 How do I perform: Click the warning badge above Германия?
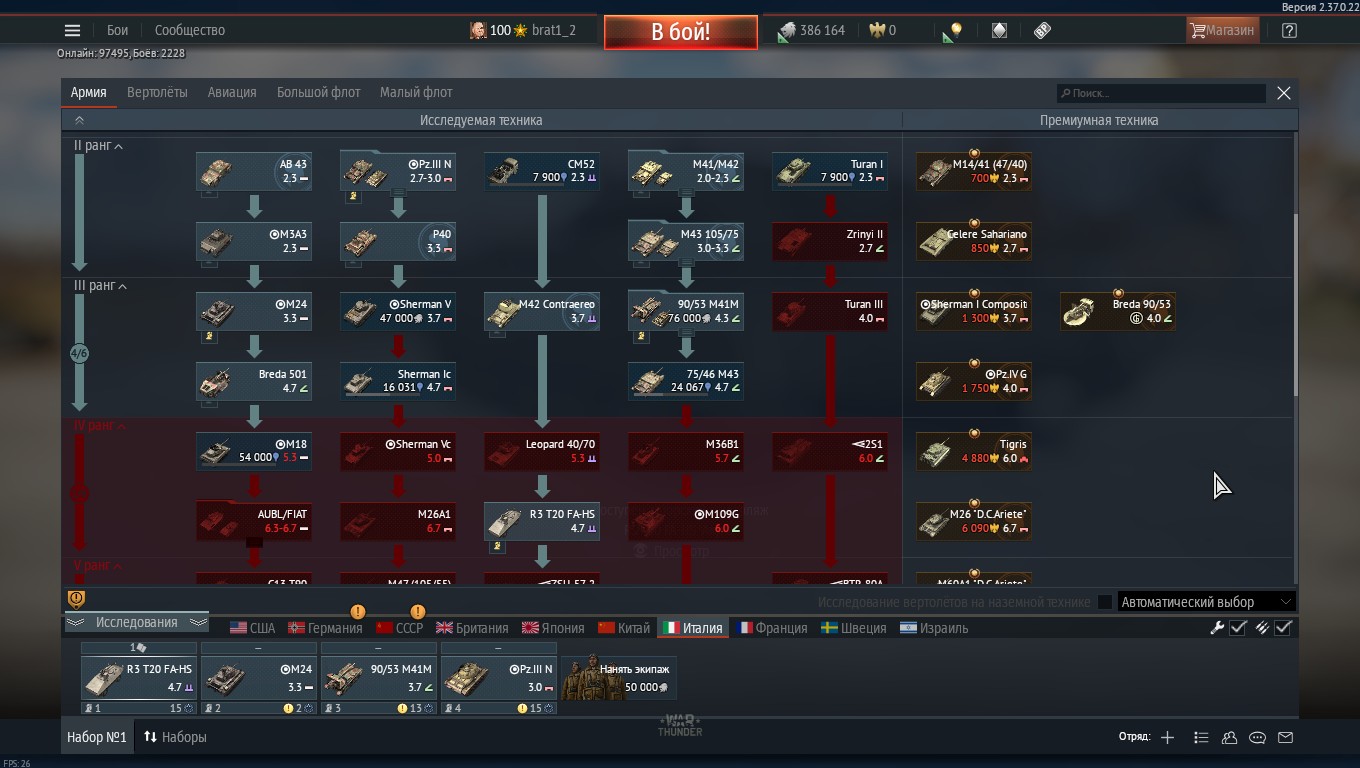pyautogui.click(x=357, y=611)
